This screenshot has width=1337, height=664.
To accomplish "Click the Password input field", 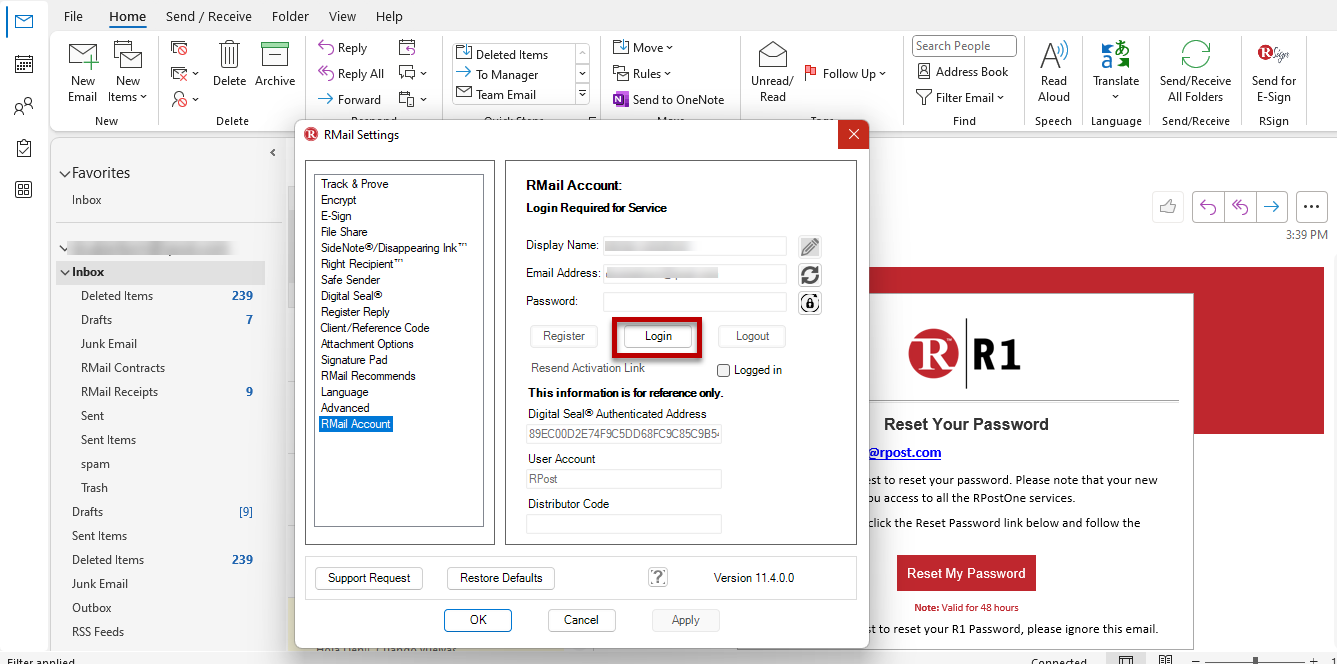I will point(695,302).
